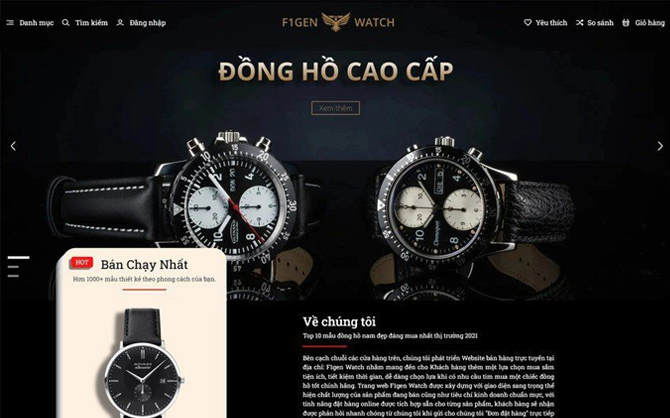This screenshot has height=418, width=670.
Task: Click the F1GEN Watch eagle logo
Action: click(x=336, y=22)
